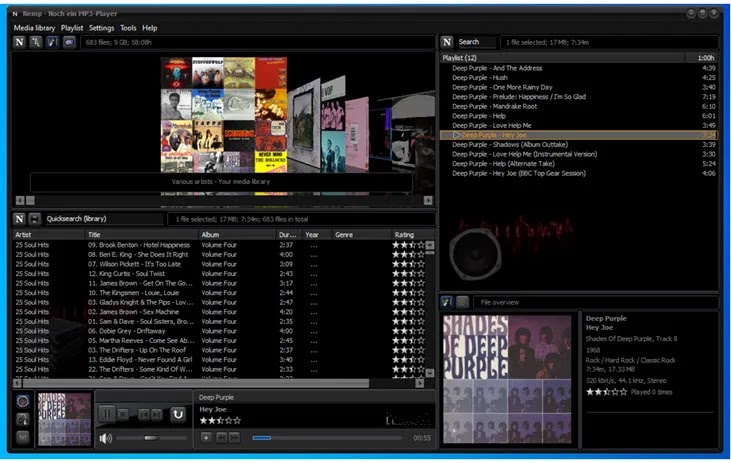This screenshot has height=463, width=731.
Task: Open the Tools menu
Action: pyautogui.click(x=128, y=28)
